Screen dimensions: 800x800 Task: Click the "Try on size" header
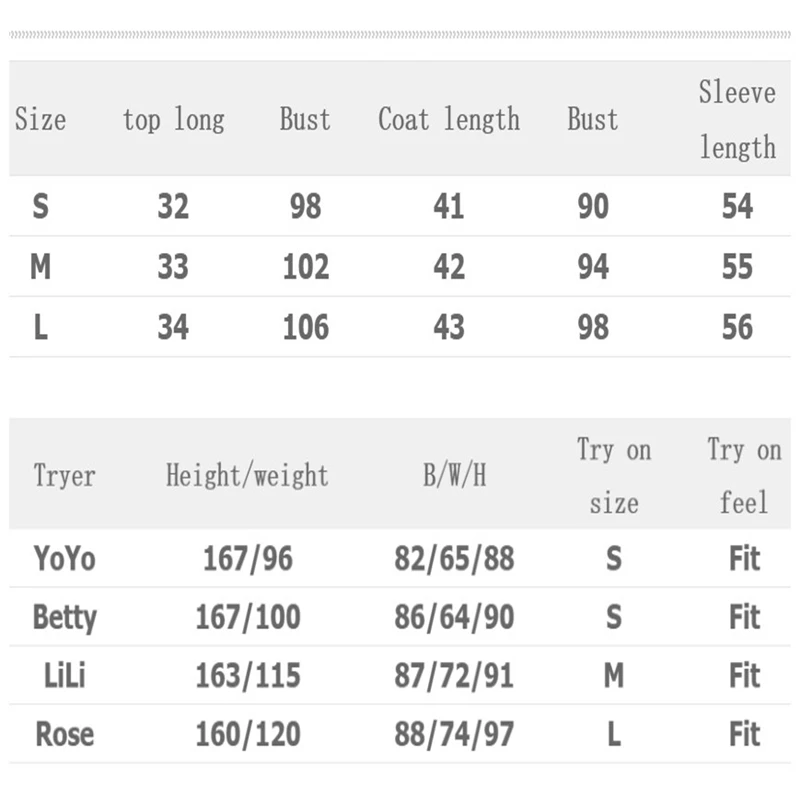(x=613, y=476)
